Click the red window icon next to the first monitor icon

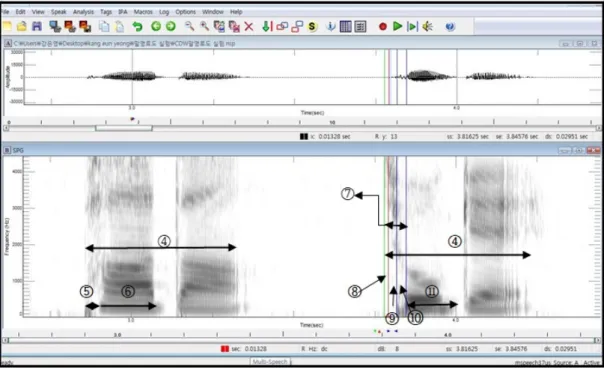(x=70, y=26)
